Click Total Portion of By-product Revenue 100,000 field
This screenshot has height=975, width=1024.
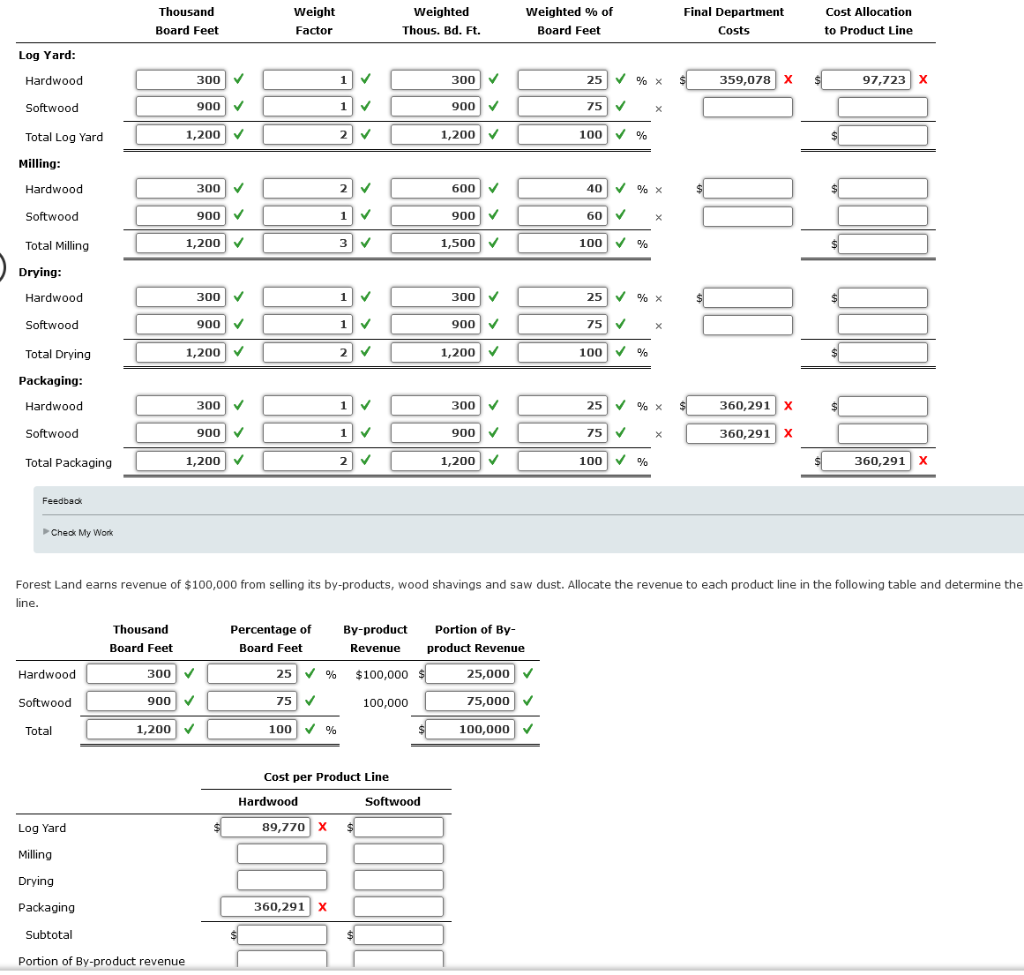point(470,729)
